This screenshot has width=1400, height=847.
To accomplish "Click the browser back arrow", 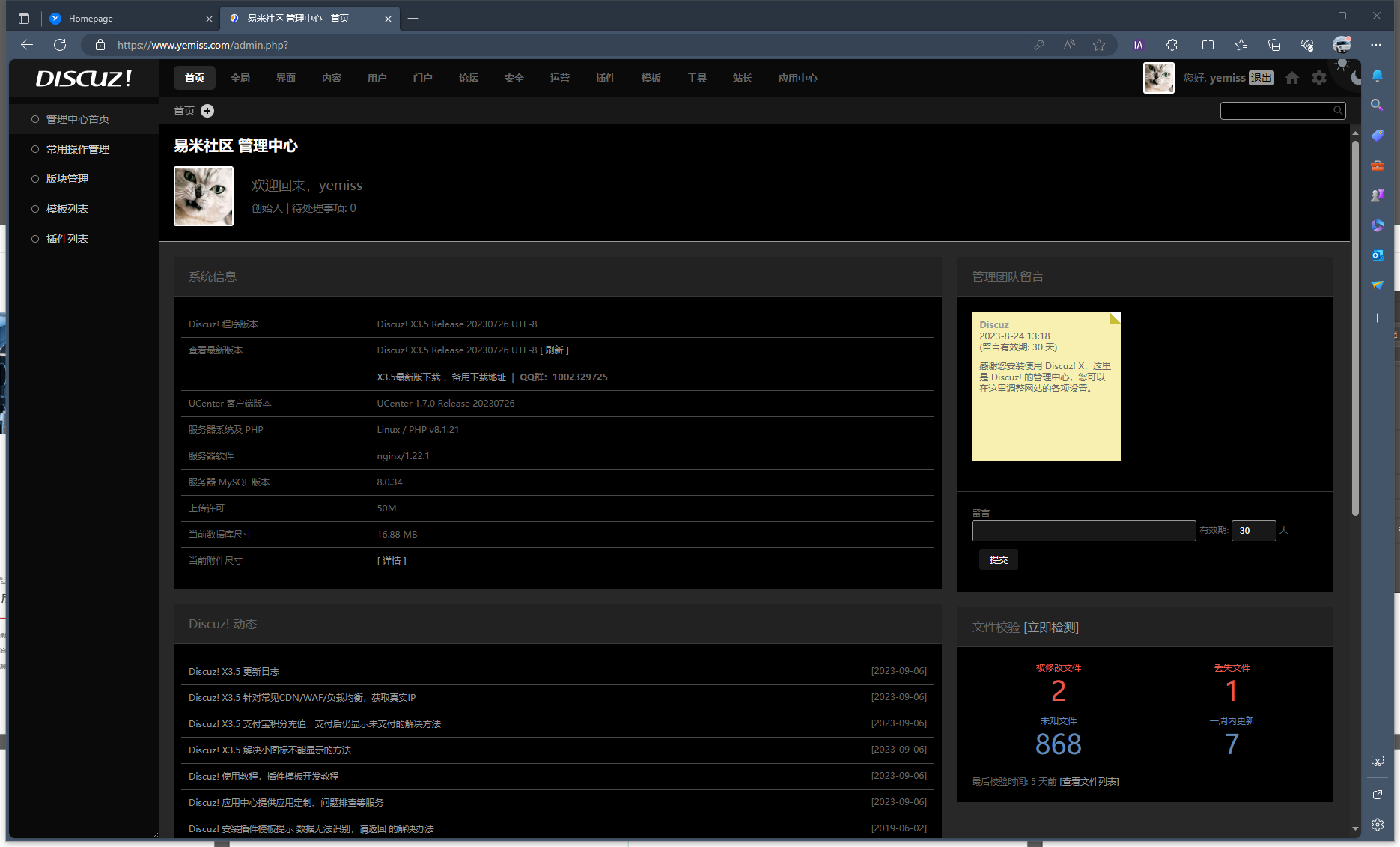I will pos(27,45).
